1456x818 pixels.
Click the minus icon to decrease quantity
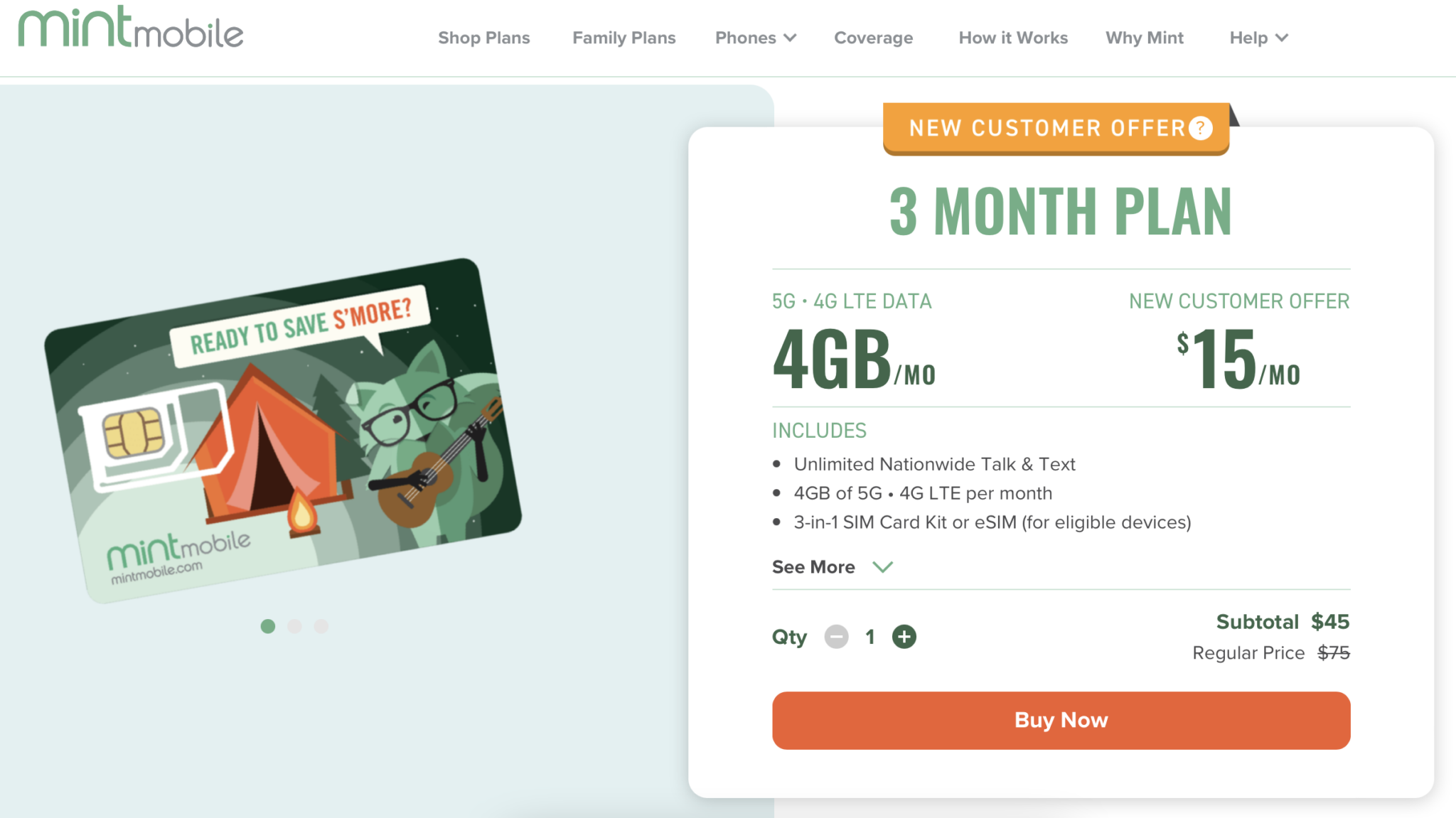pyautogui.click(x=837, y=637)
